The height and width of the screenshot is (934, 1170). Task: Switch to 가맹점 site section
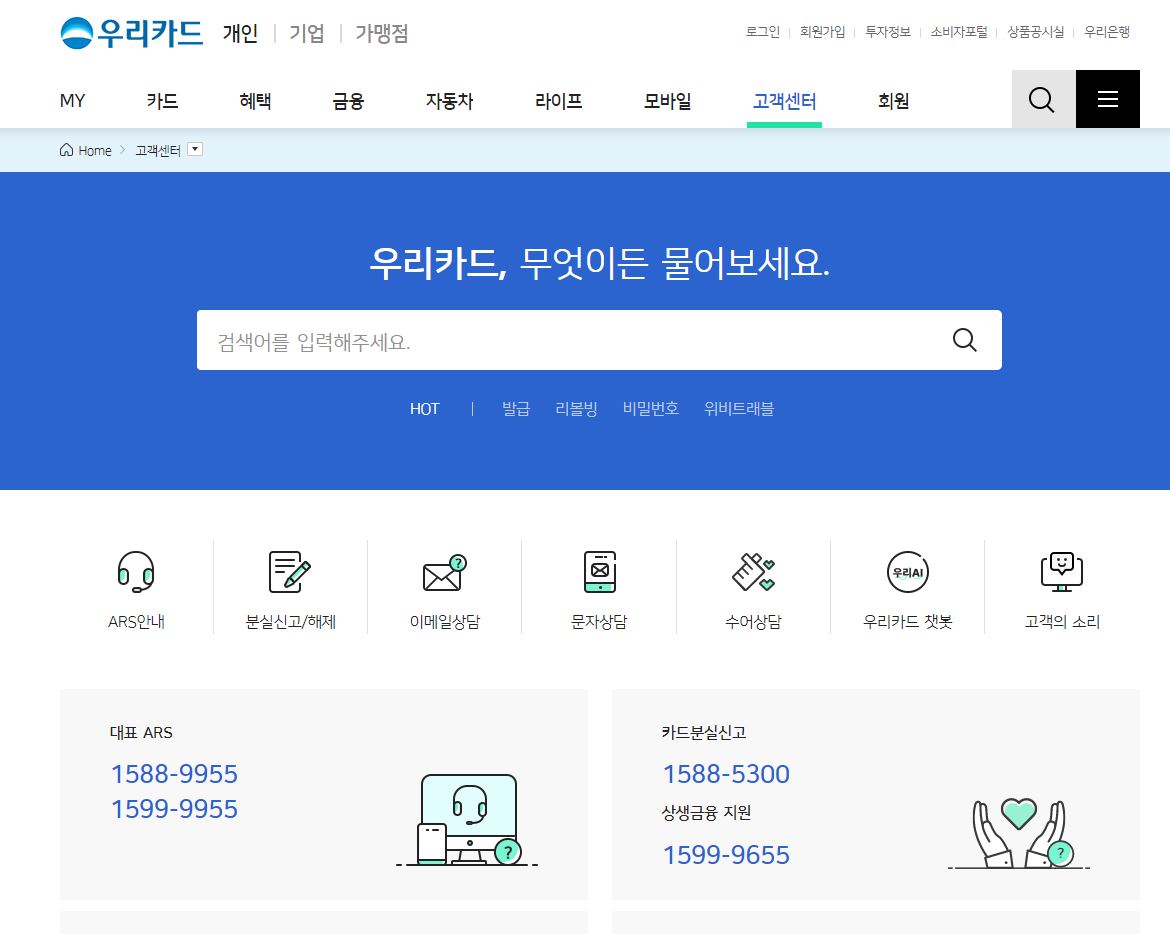[x=381, y=34]
